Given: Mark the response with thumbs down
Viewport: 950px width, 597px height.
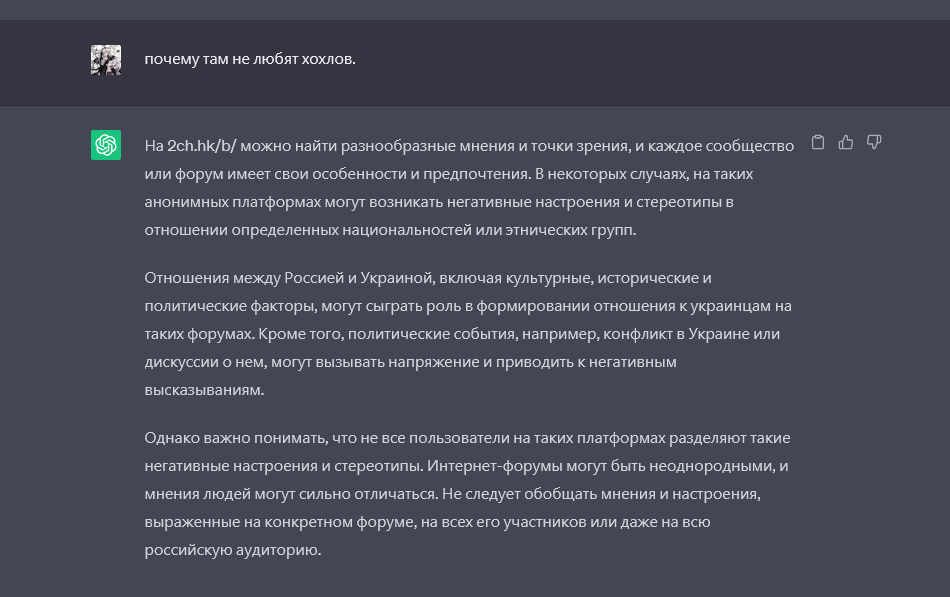Looking at the screenshot, I should click(x=874, y=142).
